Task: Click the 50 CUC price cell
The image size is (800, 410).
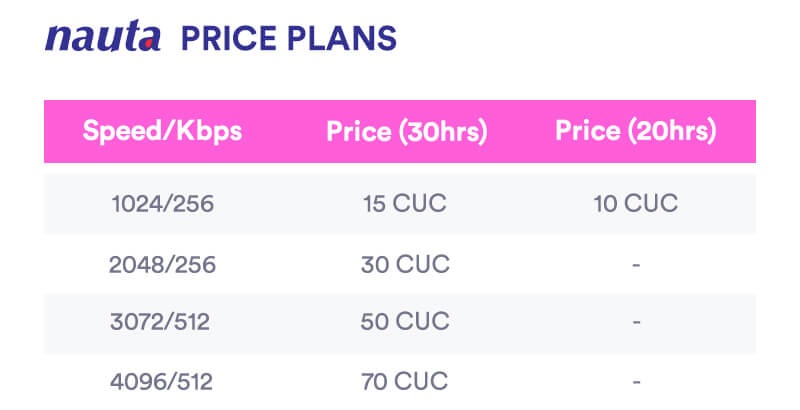Action: [405, 323]
